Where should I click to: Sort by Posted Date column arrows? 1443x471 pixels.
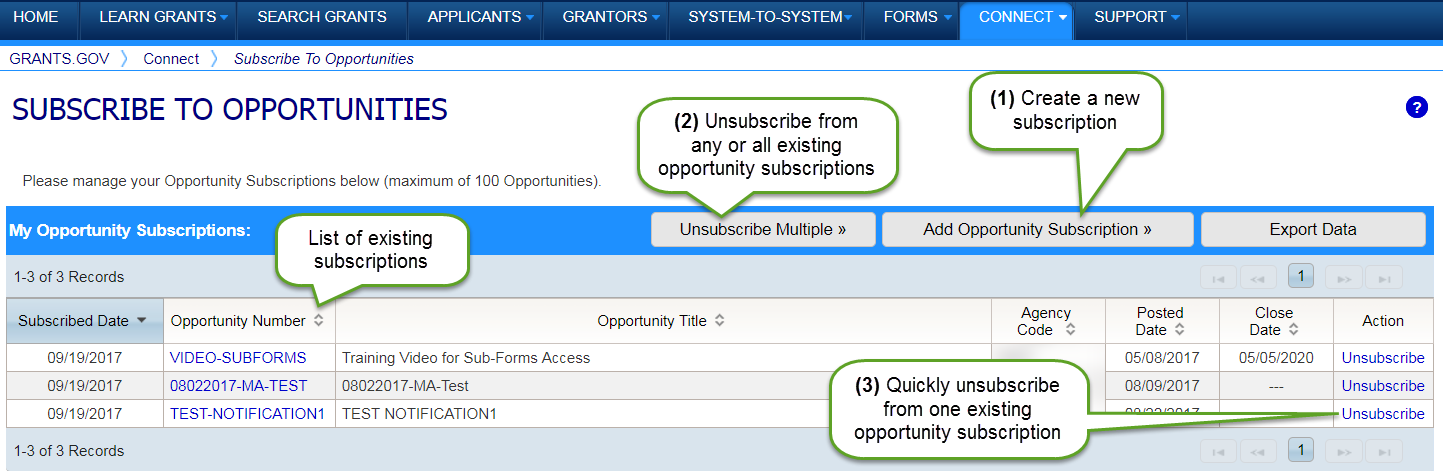pos(1180,329)
